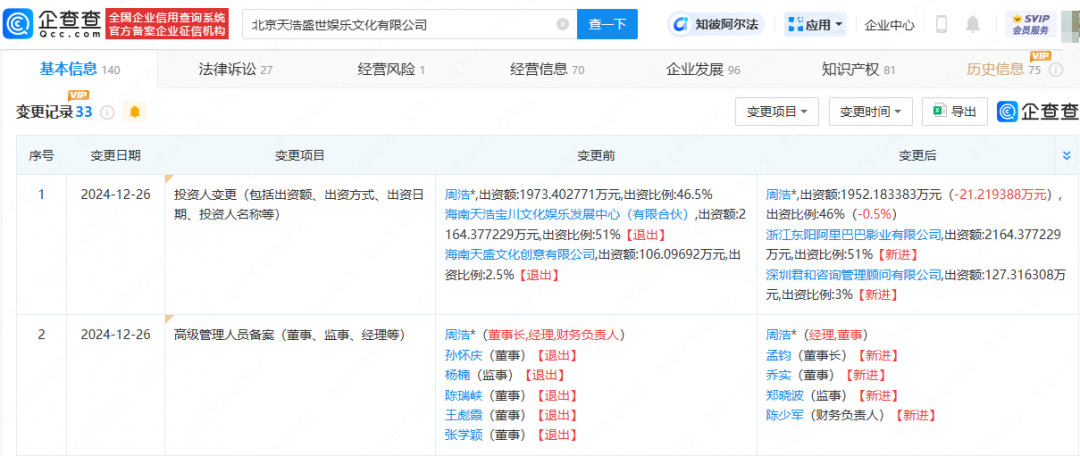Viewport: 1080px width, 456px height.
Task: Switch to the 知识产权 tab
Action: pos(858,69)
